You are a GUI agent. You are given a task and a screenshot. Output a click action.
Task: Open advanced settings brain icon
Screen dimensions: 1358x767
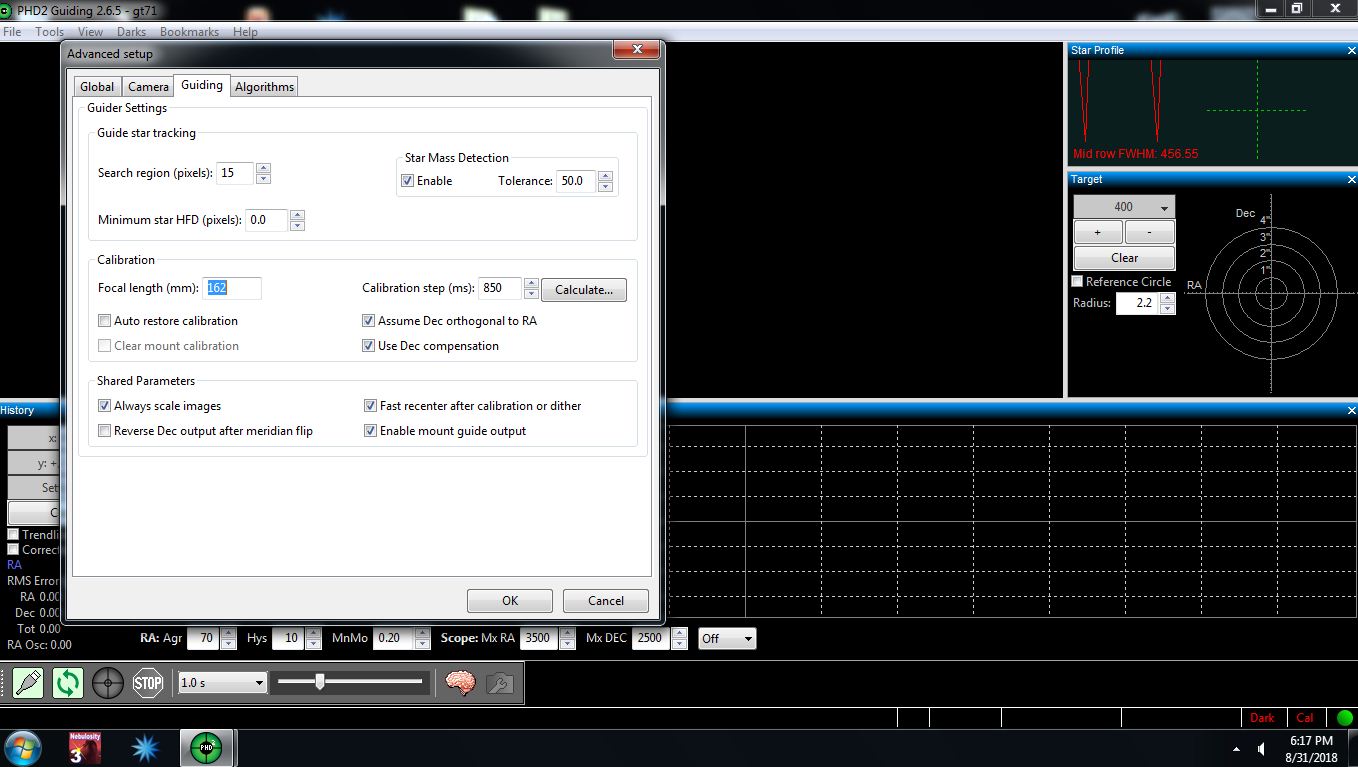(x=460, y=683)
